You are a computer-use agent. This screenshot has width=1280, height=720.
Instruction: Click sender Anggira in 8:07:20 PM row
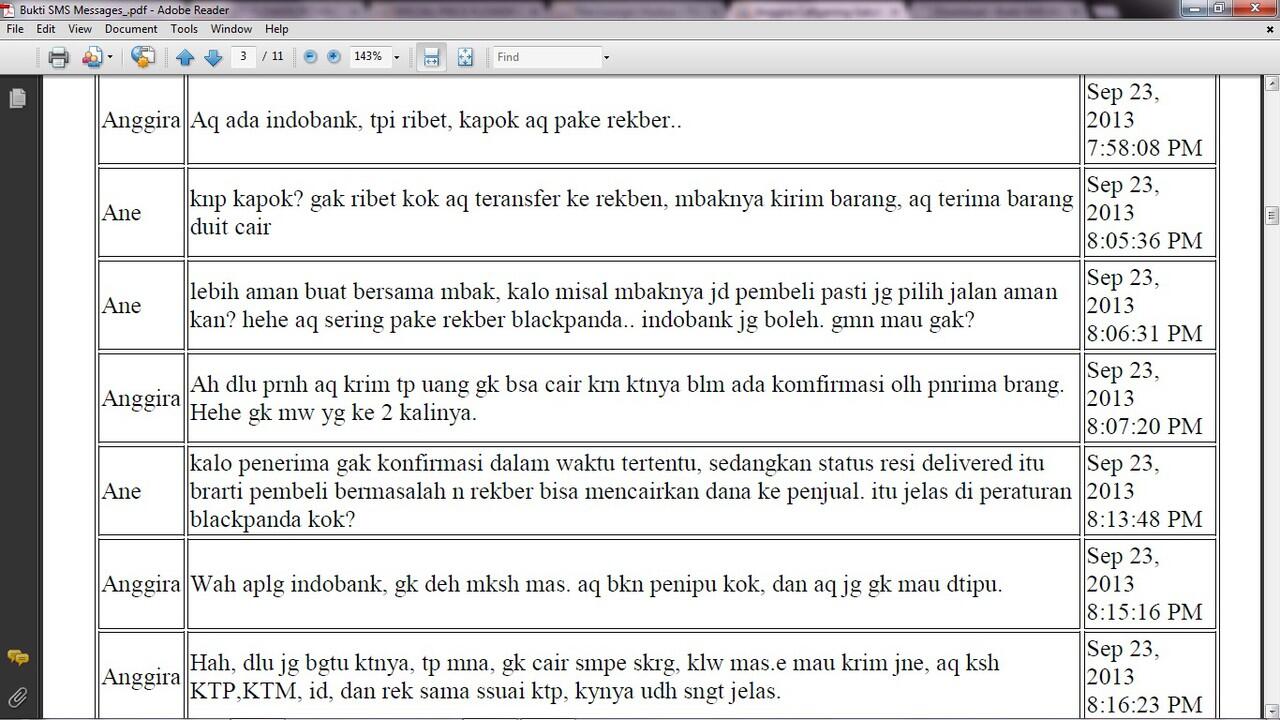tap(141, 398)
